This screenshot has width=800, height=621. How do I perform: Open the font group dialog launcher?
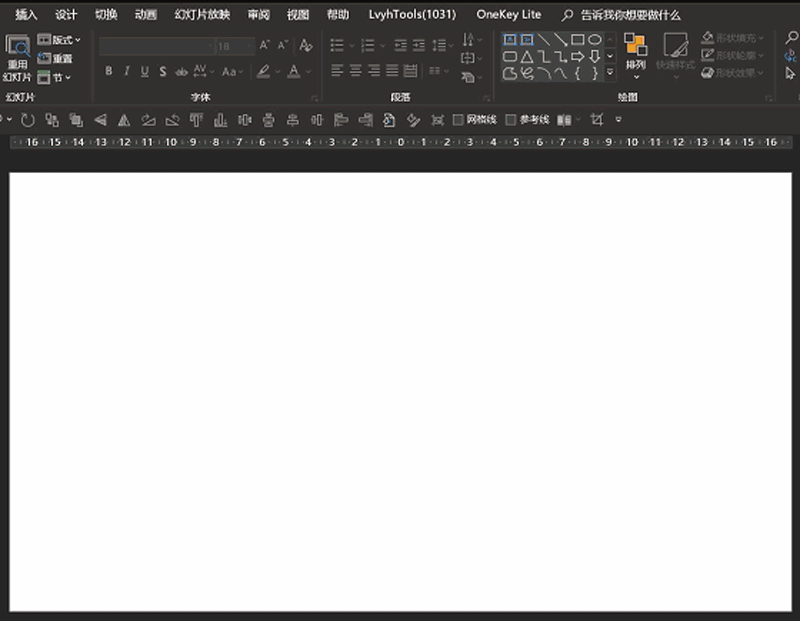click(x=314, y=98)
